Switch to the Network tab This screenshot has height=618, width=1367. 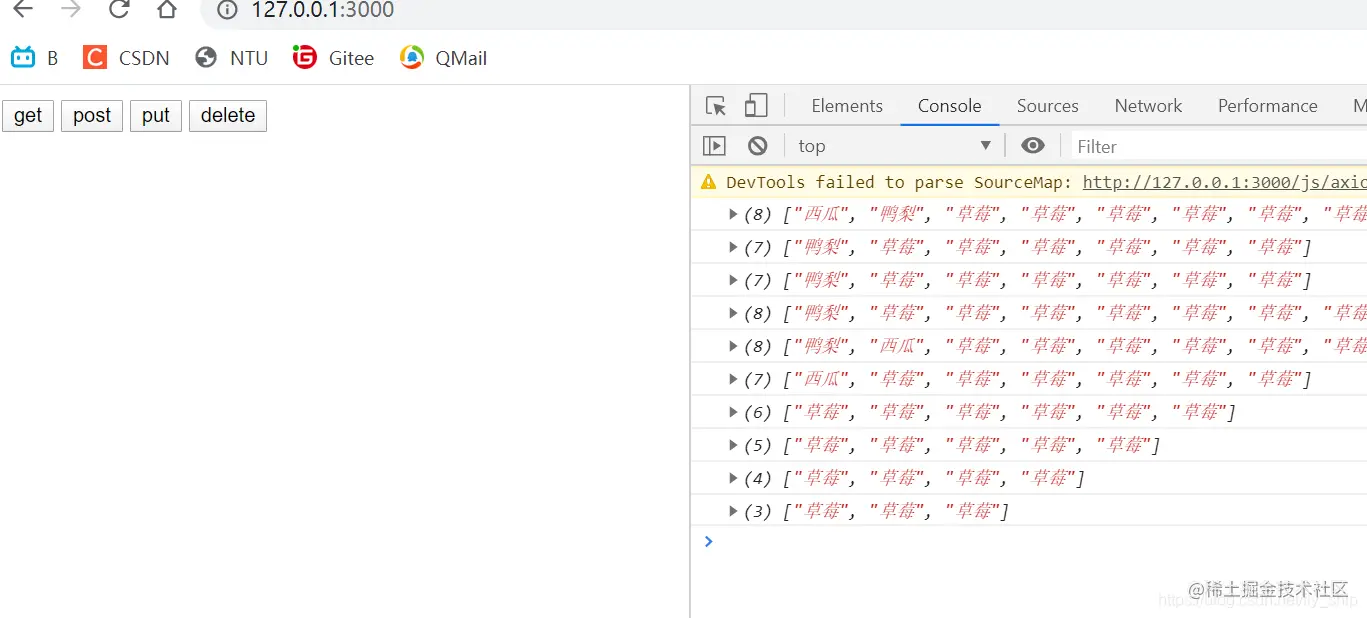(1148, 106)
